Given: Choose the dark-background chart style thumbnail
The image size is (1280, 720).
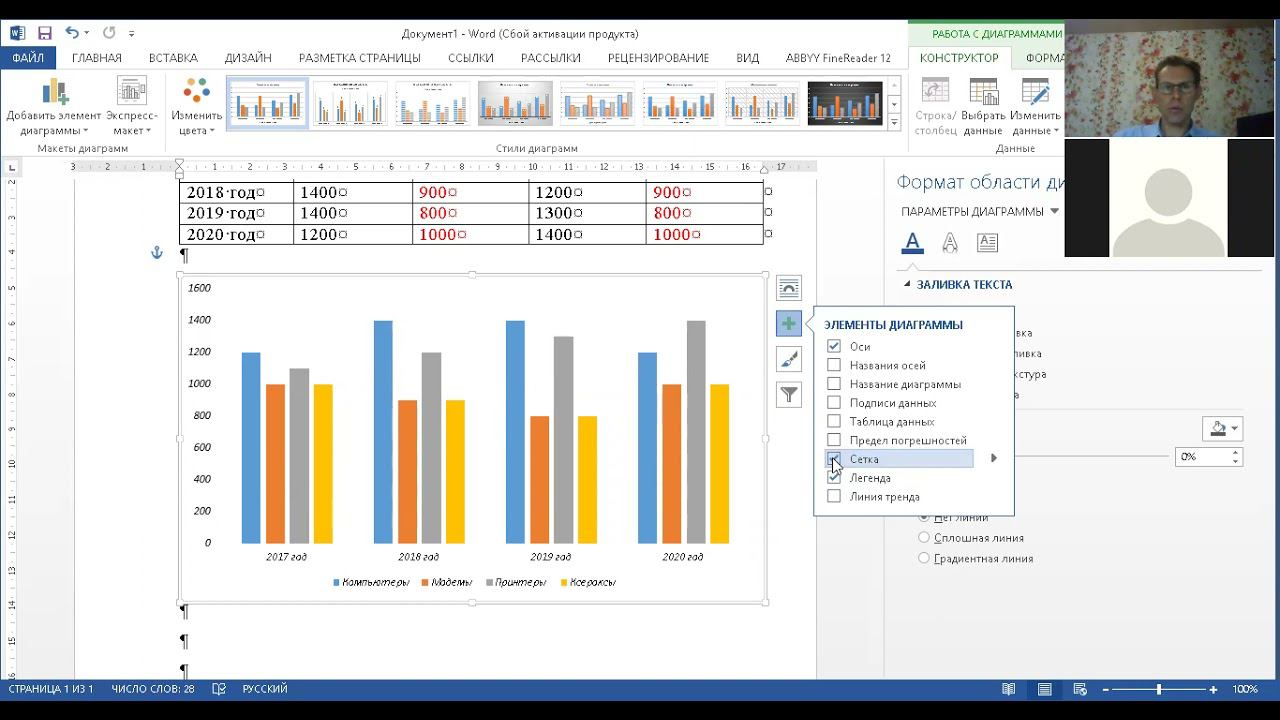Looking at the screenshot, I should (x=845, y=103).
